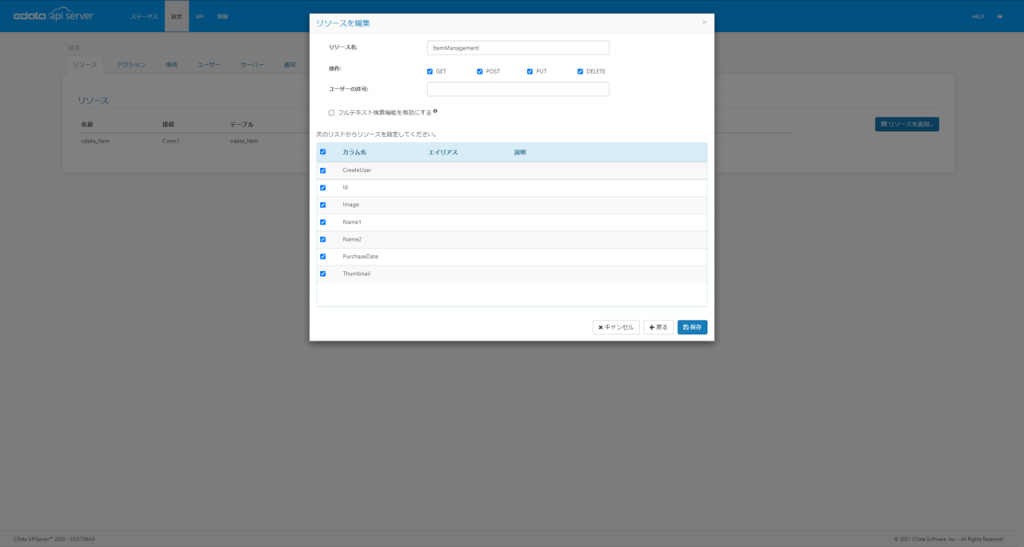Open the ステータス menu in top navigation
1024x547 pixels.
click(144, 16)
